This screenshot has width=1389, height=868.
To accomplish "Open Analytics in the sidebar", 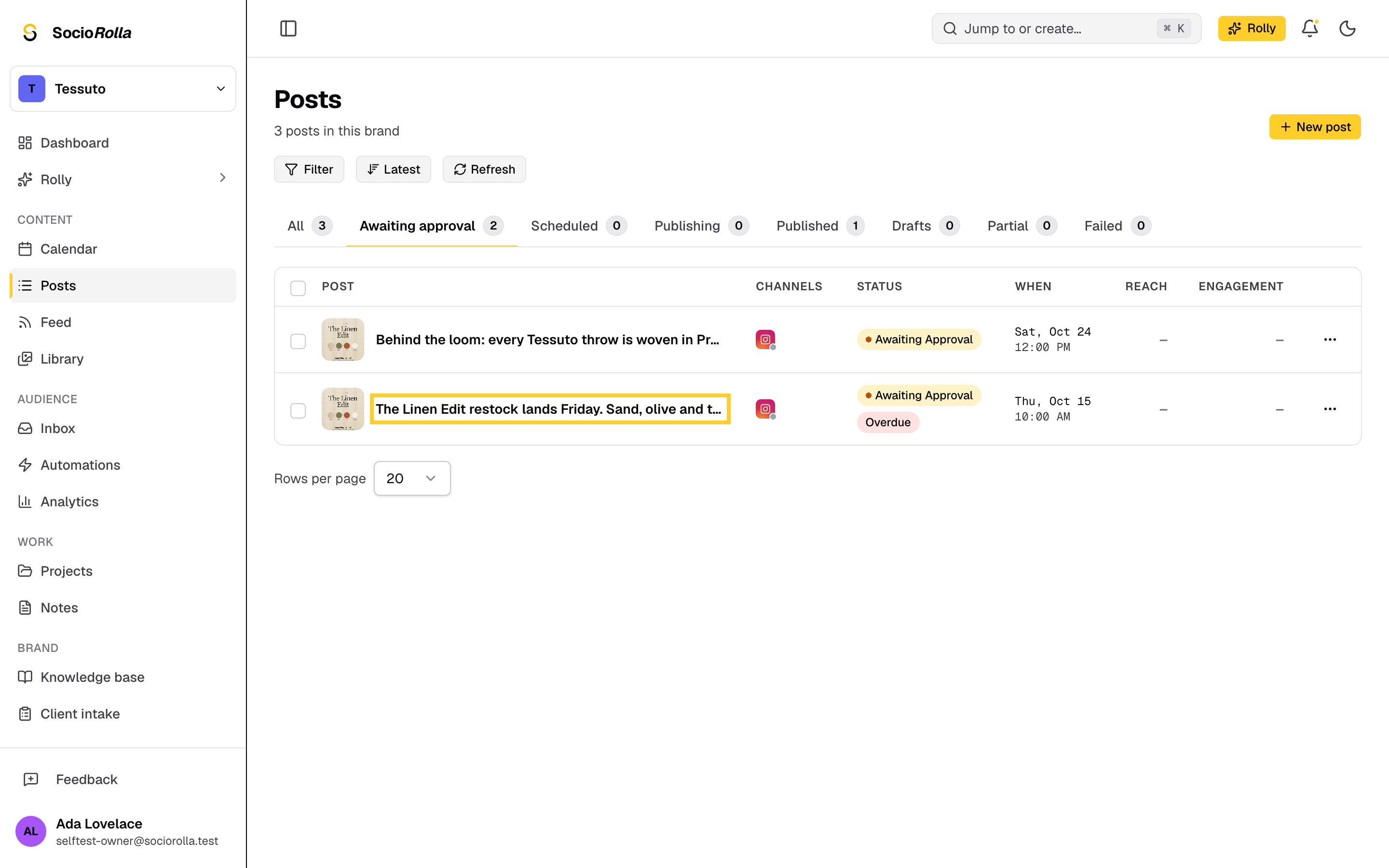I will point(123,502).
